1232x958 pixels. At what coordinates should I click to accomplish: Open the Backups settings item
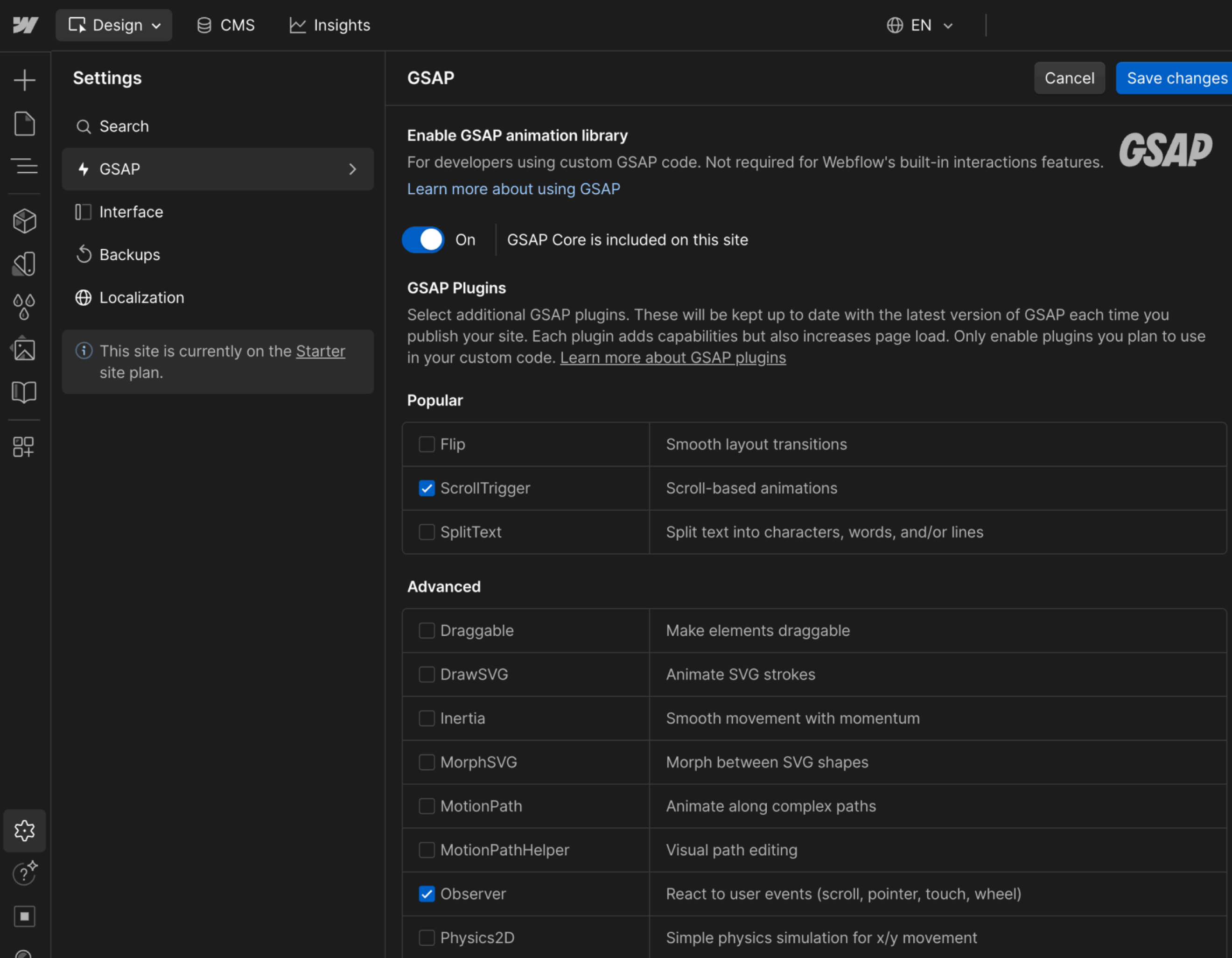tap(218, 255)
